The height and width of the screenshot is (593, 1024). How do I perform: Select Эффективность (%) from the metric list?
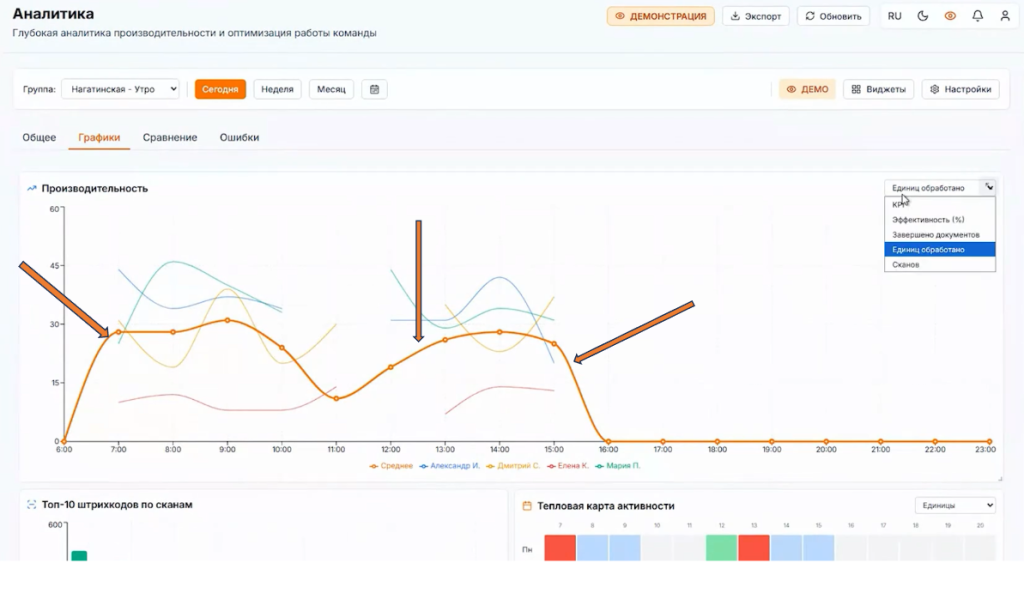pyautogui.click(x=929, y=219)
